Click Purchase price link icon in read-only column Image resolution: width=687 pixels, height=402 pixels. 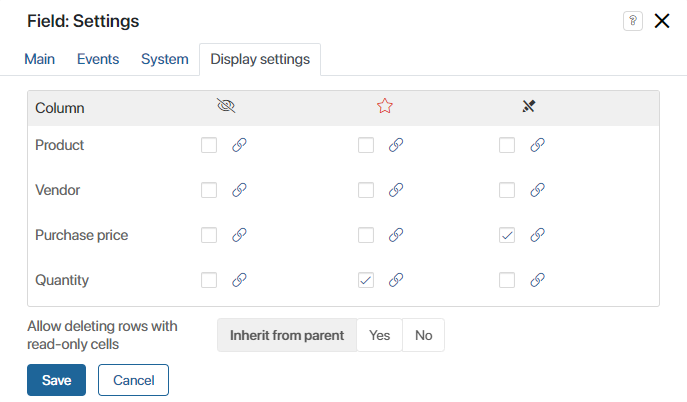[x=538, y=235]
